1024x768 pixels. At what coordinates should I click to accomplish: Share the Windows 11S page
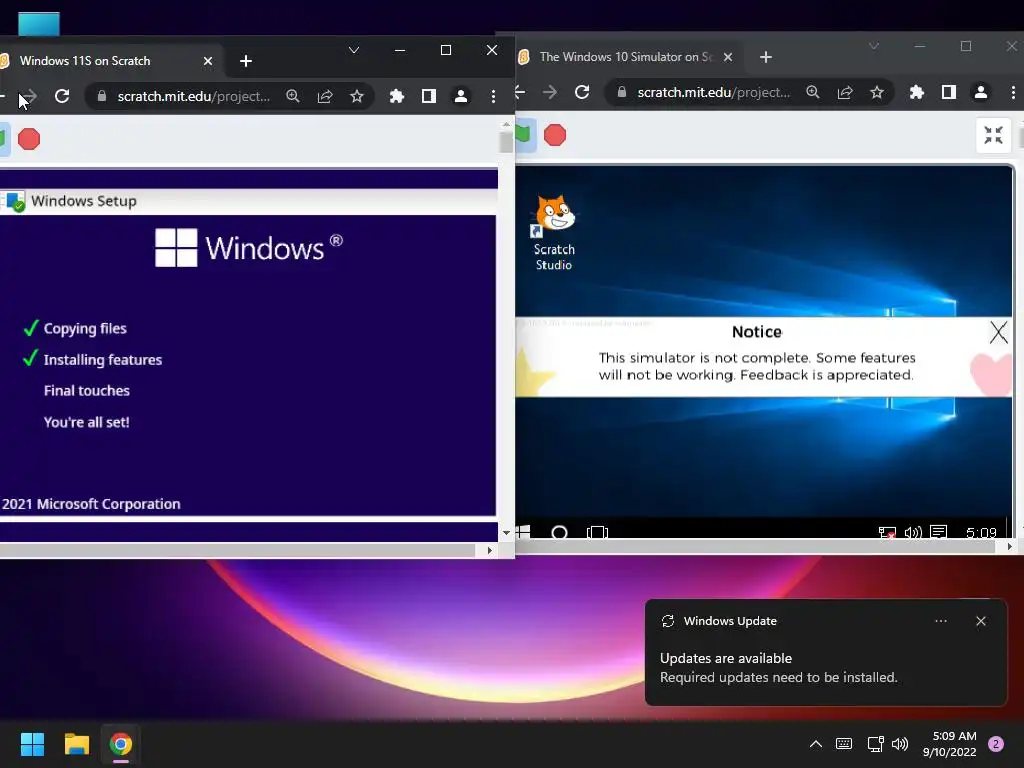[325, 96]
